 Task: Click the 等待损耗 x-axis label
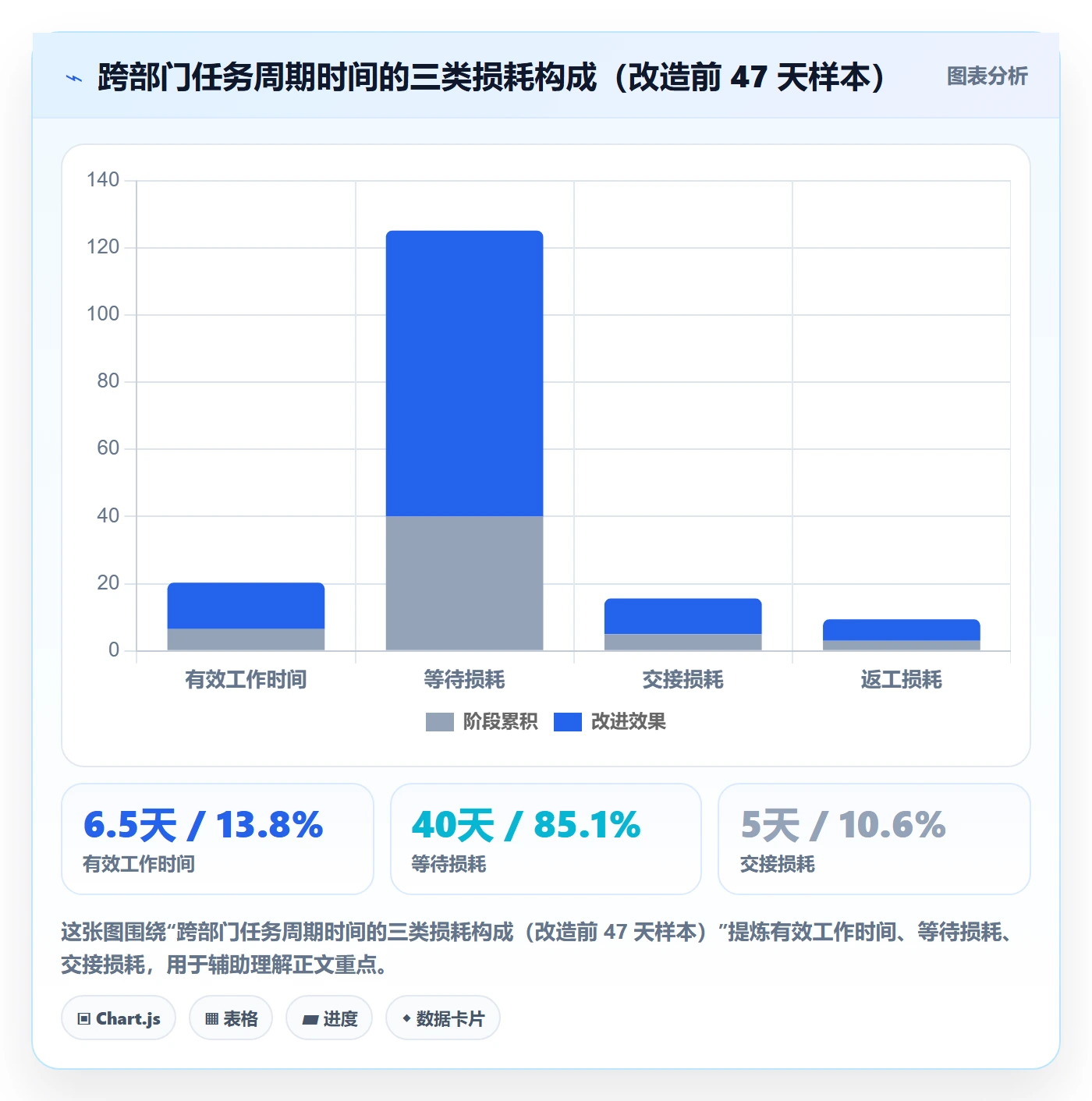click(x=464, y=680)
